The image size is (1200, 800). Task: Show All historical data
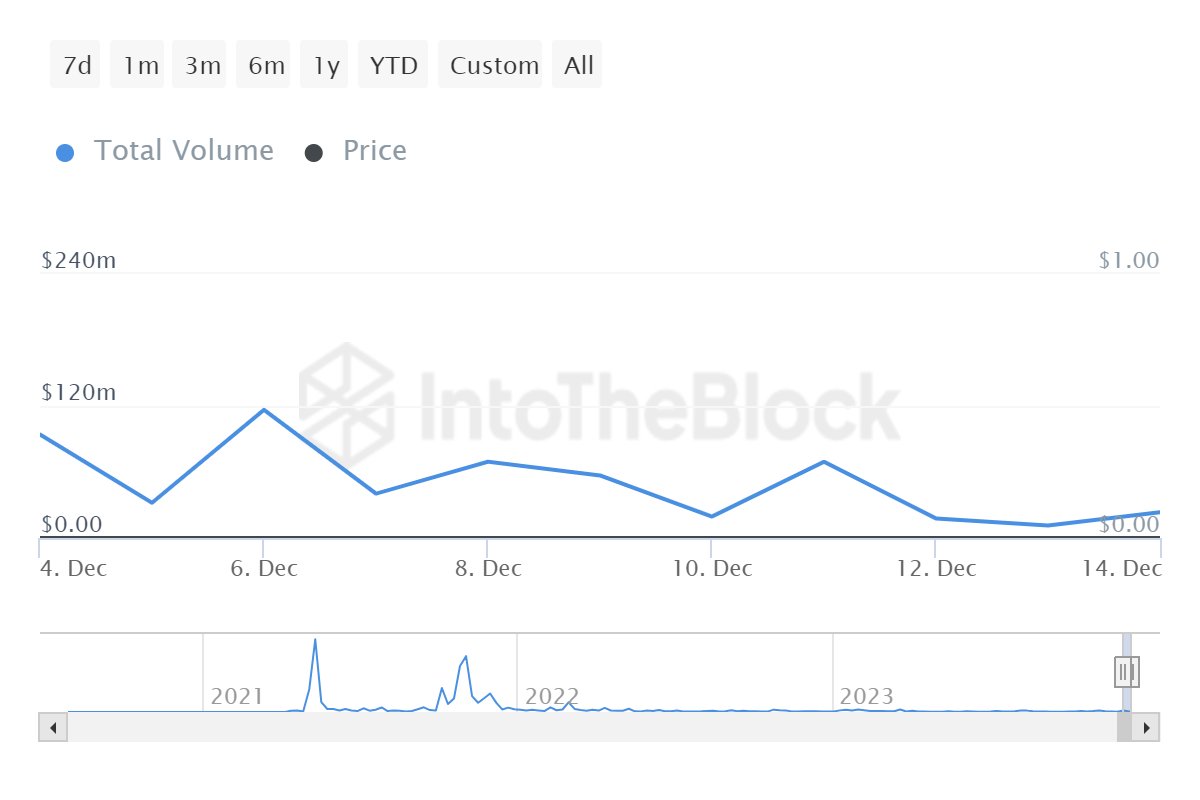tap(578, 66)
